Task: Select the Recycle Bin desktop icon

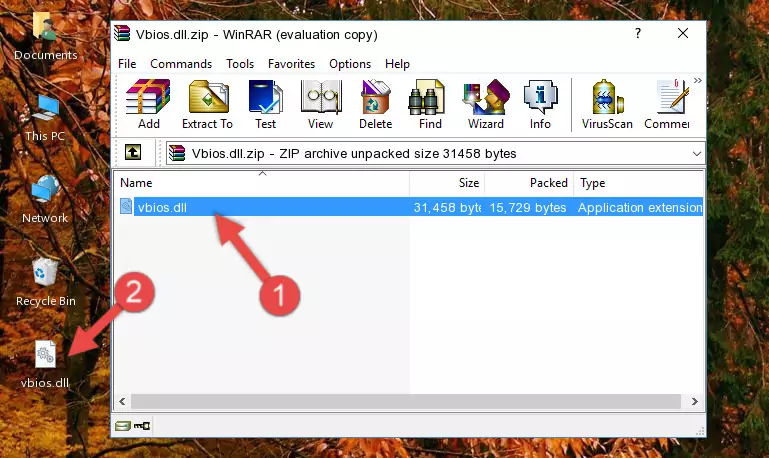Action: click(x=46, y=283)
